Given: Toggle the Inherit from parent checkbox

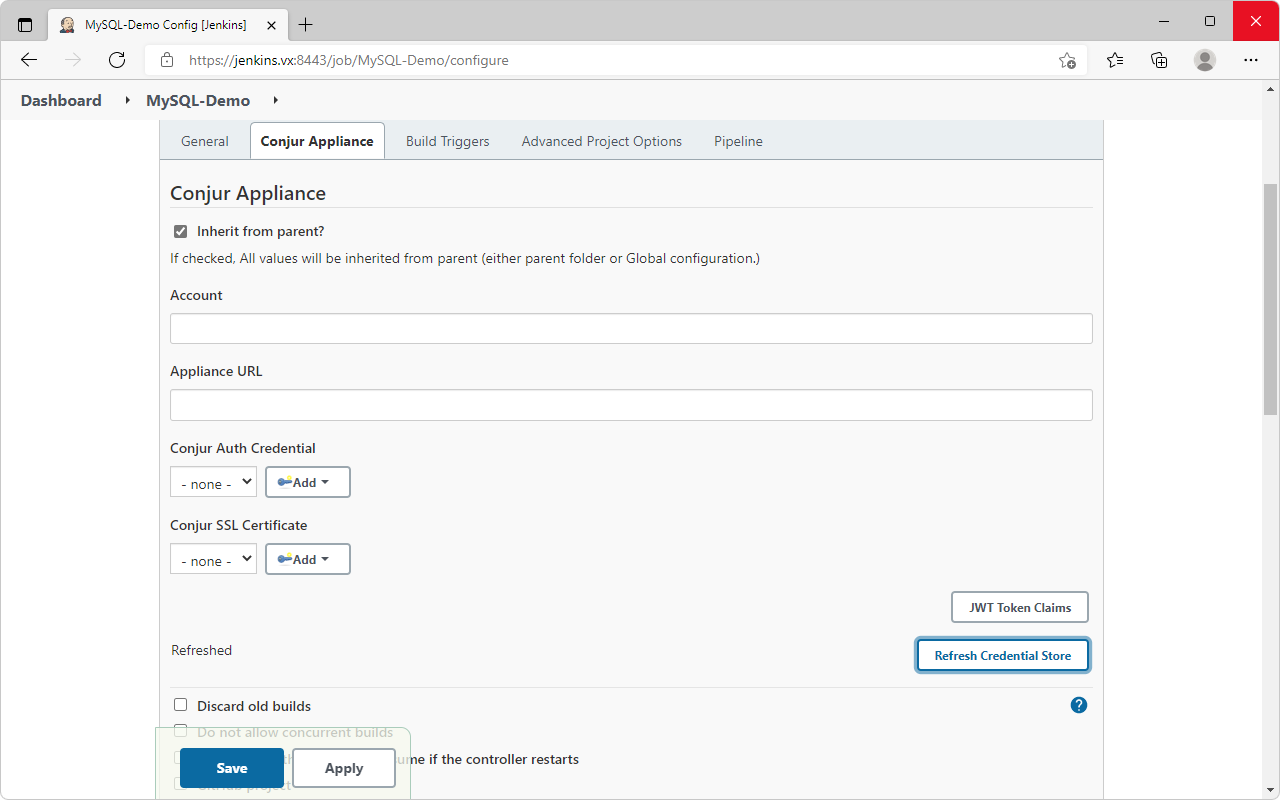Looking at the screenshot, I should pyautogui.click(x=181, y=231).
